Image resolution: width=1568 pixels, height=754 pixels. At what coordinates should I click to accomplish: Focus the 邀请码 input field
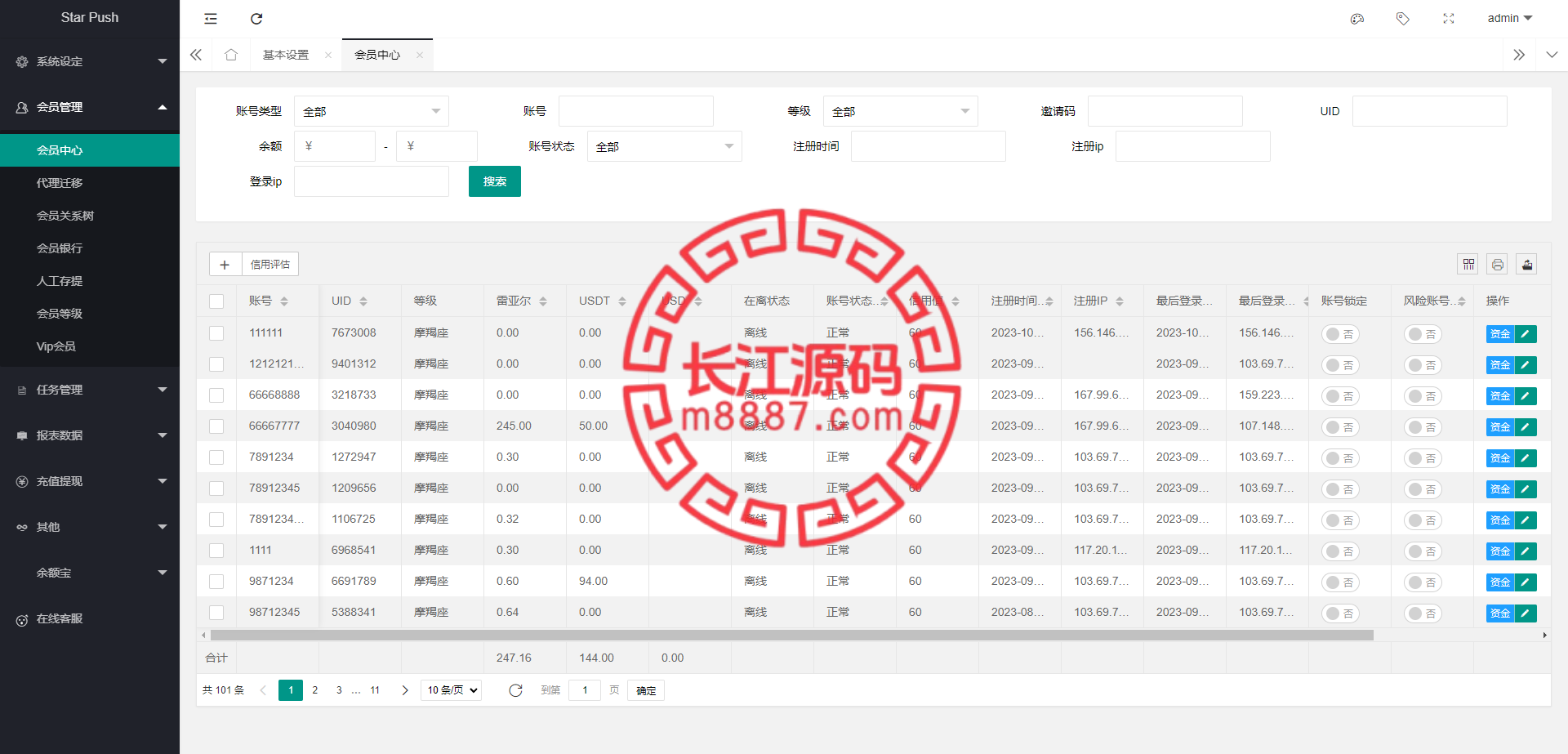pyautogui.click(x=1165, y=111)
